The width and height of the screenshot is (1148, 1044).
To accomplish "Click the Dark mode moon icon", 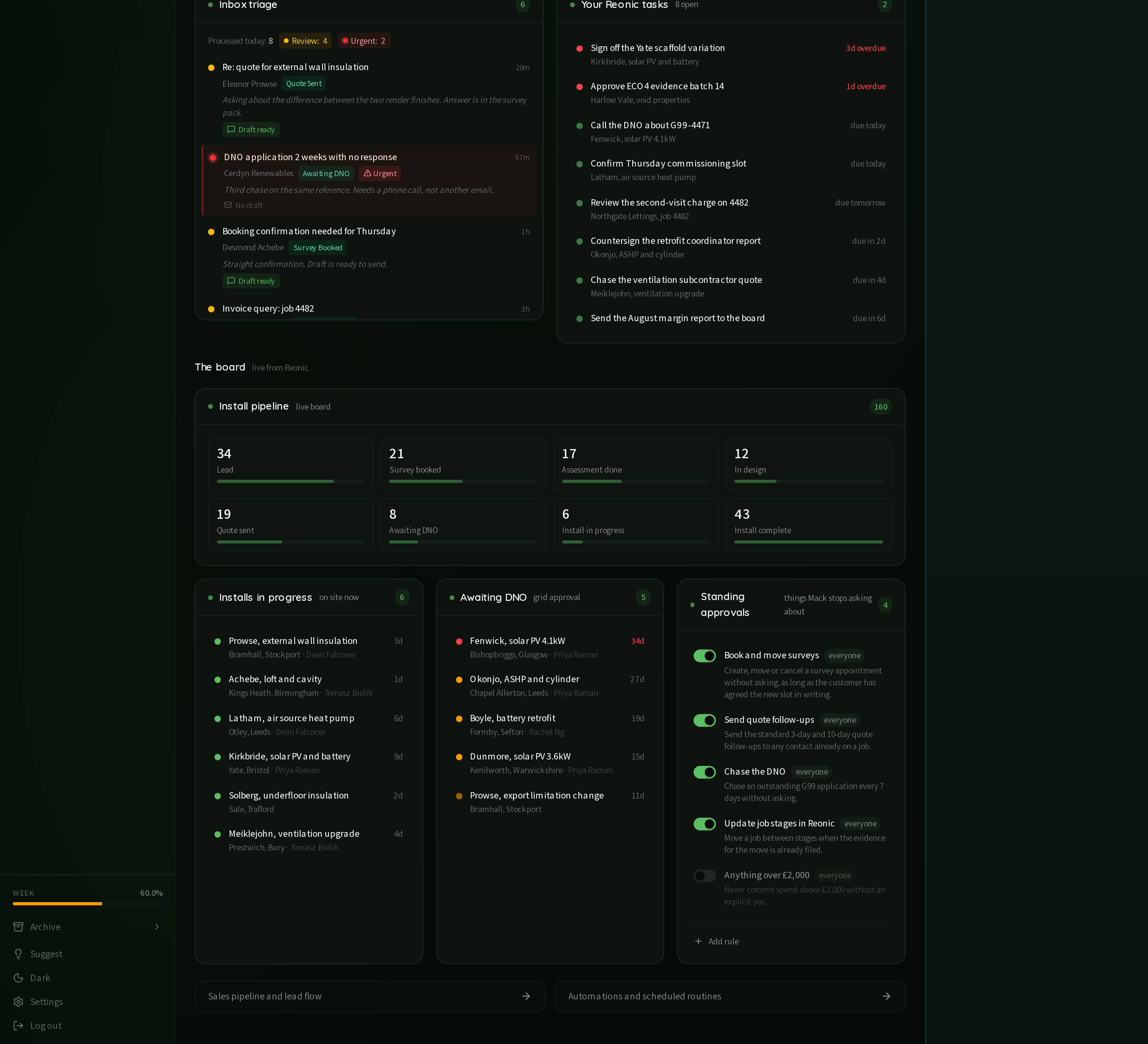I will 18,978.
